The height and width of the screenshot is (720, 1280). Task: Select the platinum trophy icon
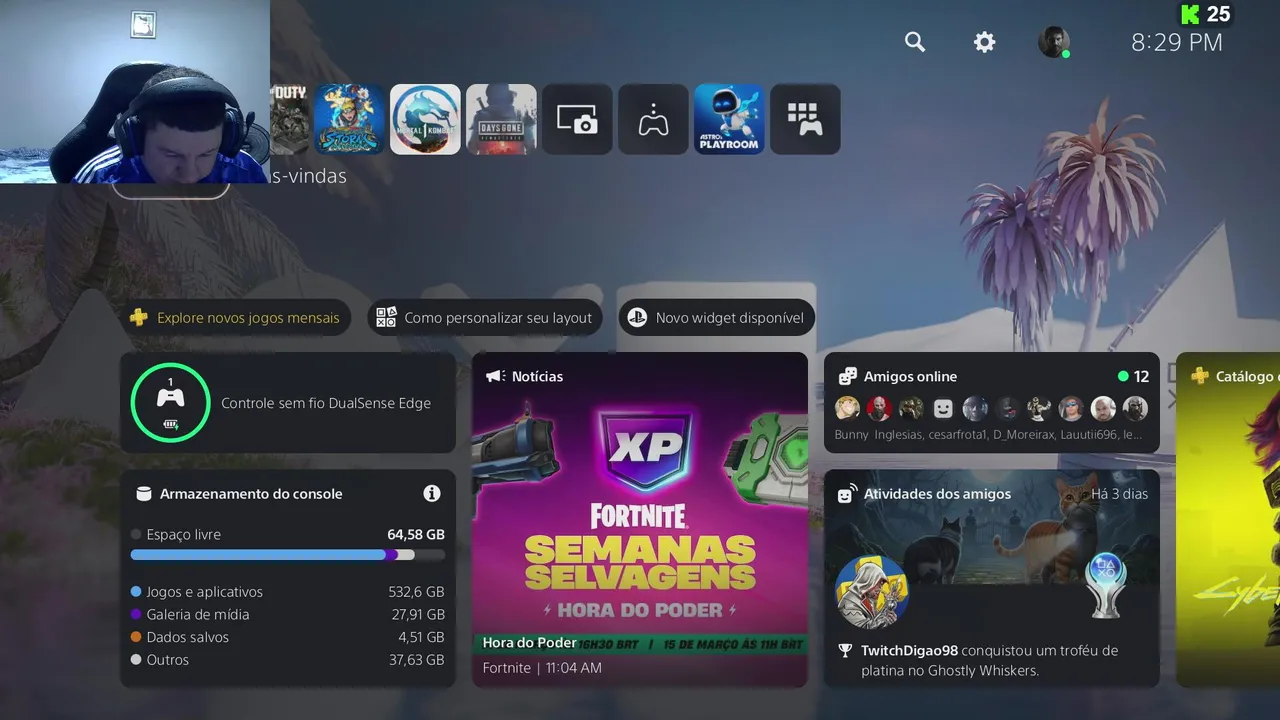point(1107,584)
